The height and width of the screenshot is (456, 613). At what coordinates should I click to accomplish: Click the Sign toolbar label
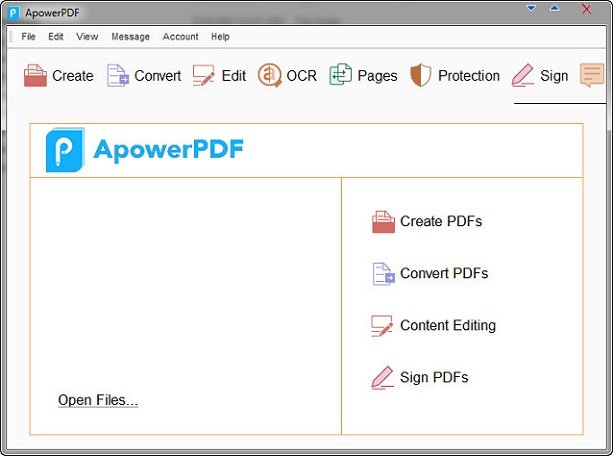(554, 76)
